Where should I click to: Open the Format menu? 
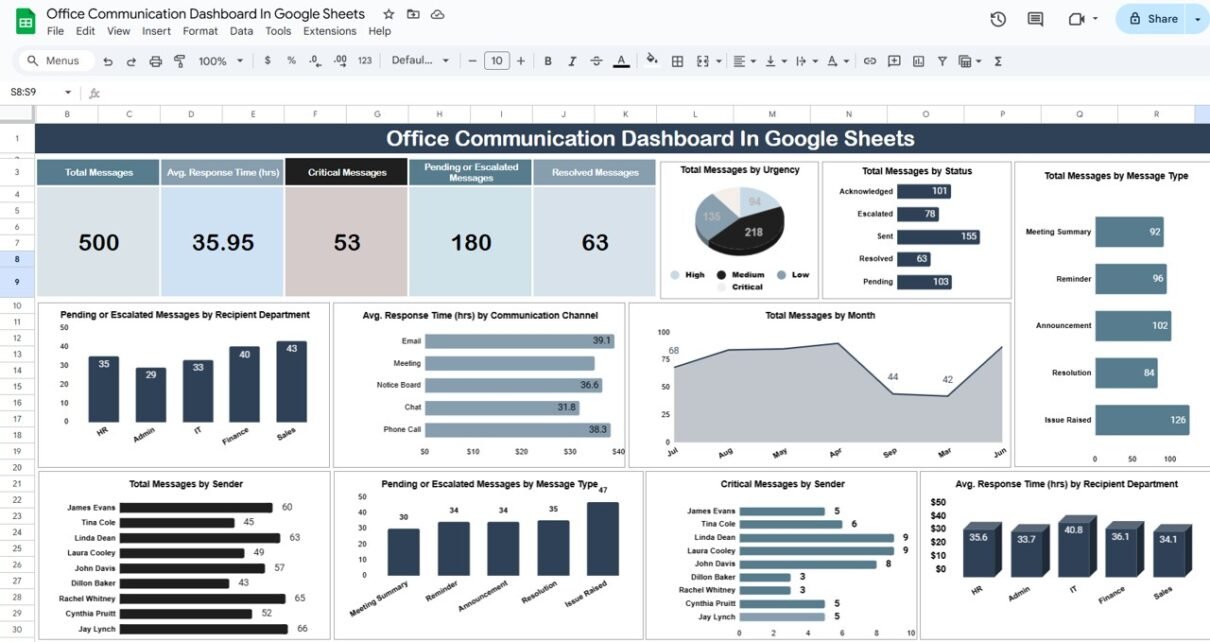pos(200,31)
